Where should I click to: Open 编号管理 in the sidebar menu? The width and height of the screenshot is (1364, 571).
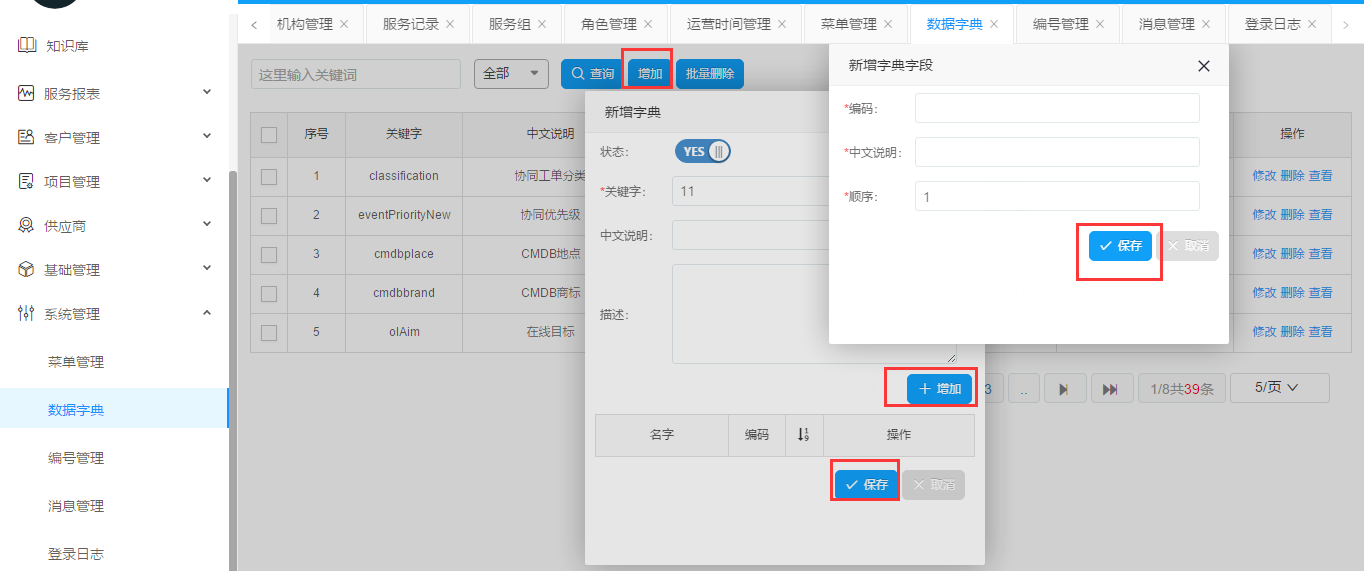pos(76,458)
